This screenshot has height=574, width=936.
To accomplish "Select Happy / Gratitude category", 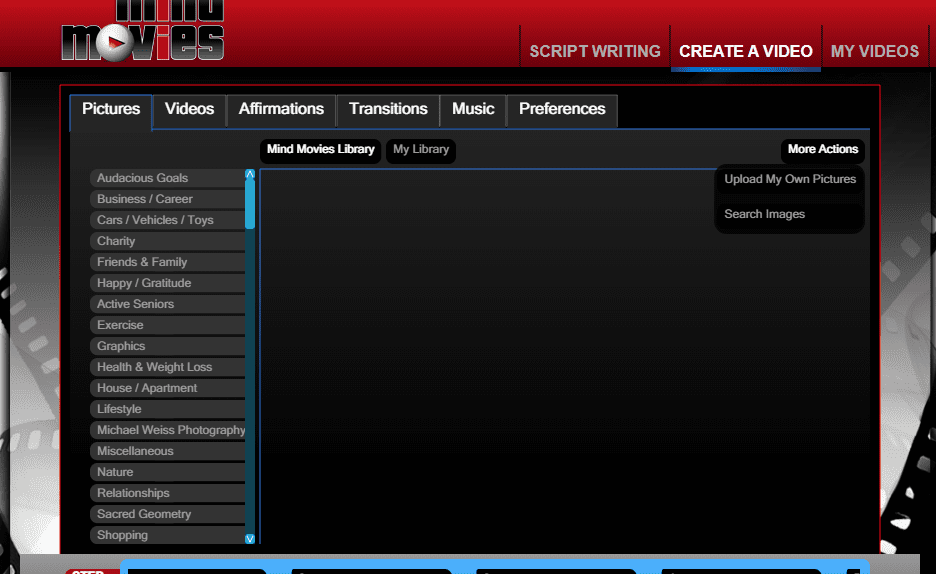I will [x=168, y=283].
